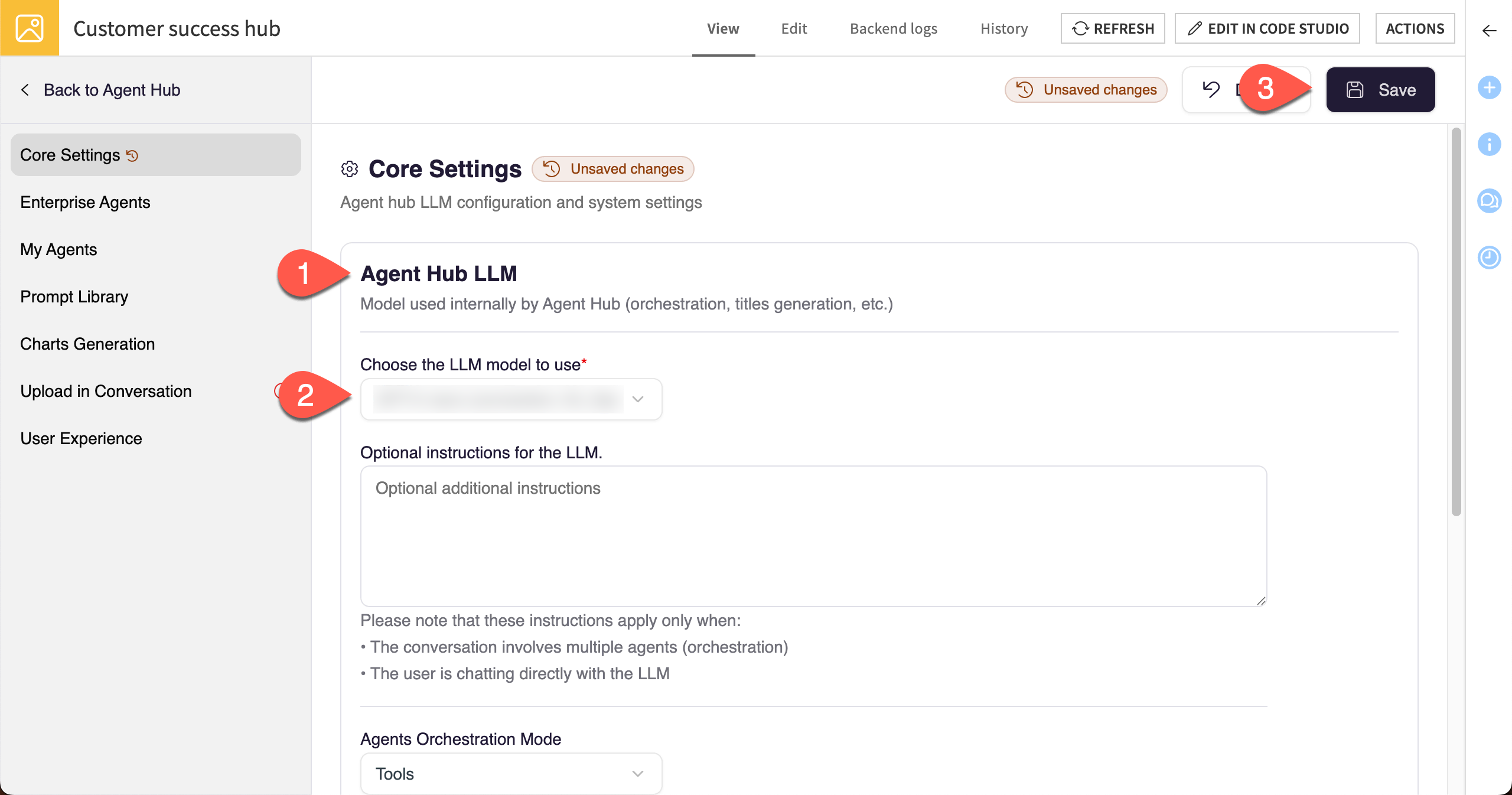The width and height of the screenshot is (1512, 795).
Task: Open the clock history icon on right edge
Action: pyautogui.click(x=1490, y=257)
